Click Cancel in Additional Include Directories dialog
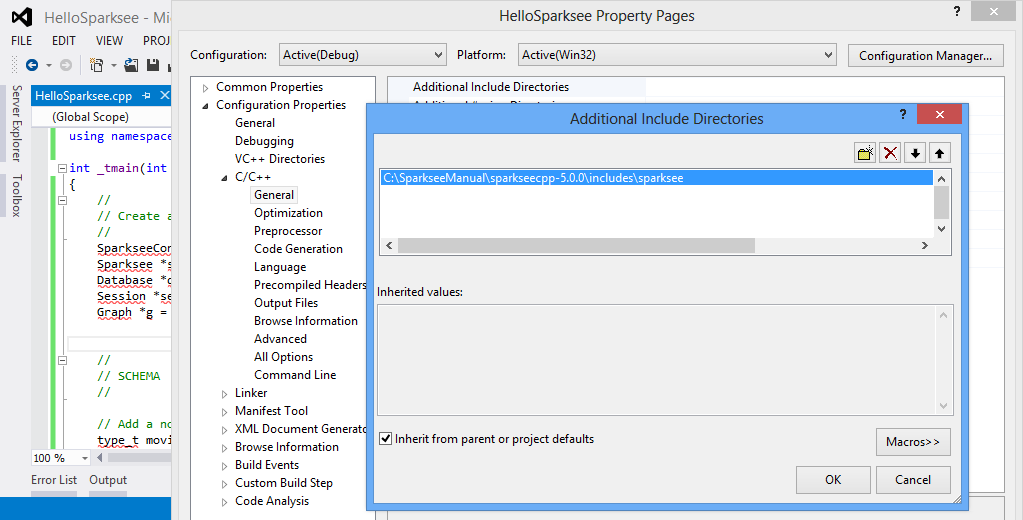This screenshot has width=1023, height=520. pyautogui.click(x=913, y=480)
